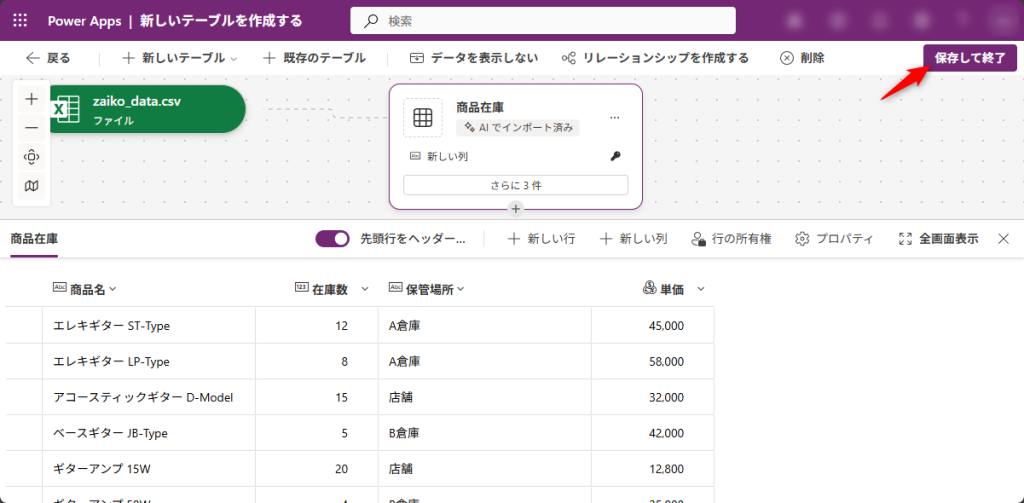Open 行の所有権 settings
Image resolution: width=1024 pixels, height=503 pixels.
coord(731,239)
